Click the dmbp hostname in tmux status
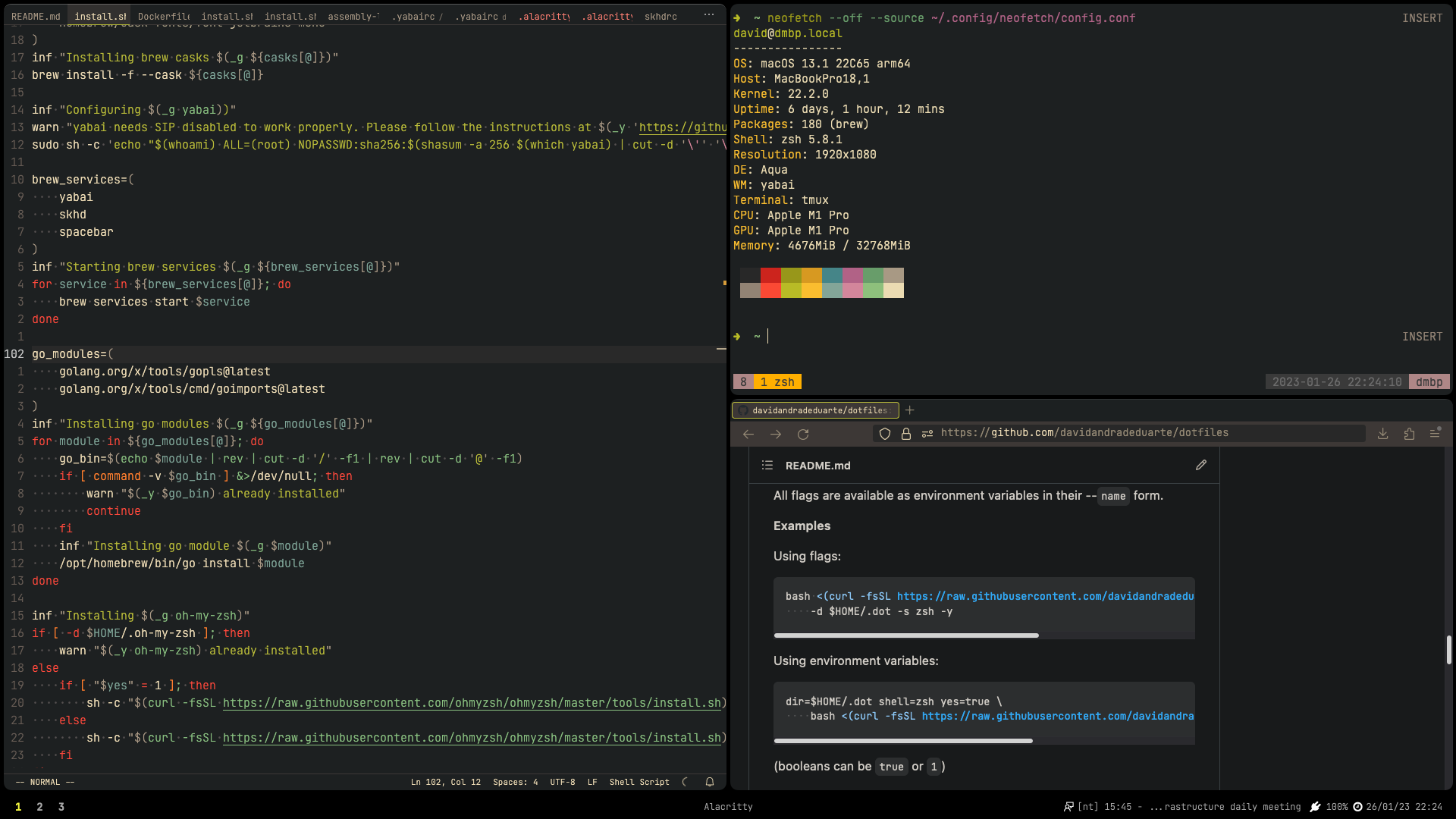 [x=1429, y=382]
